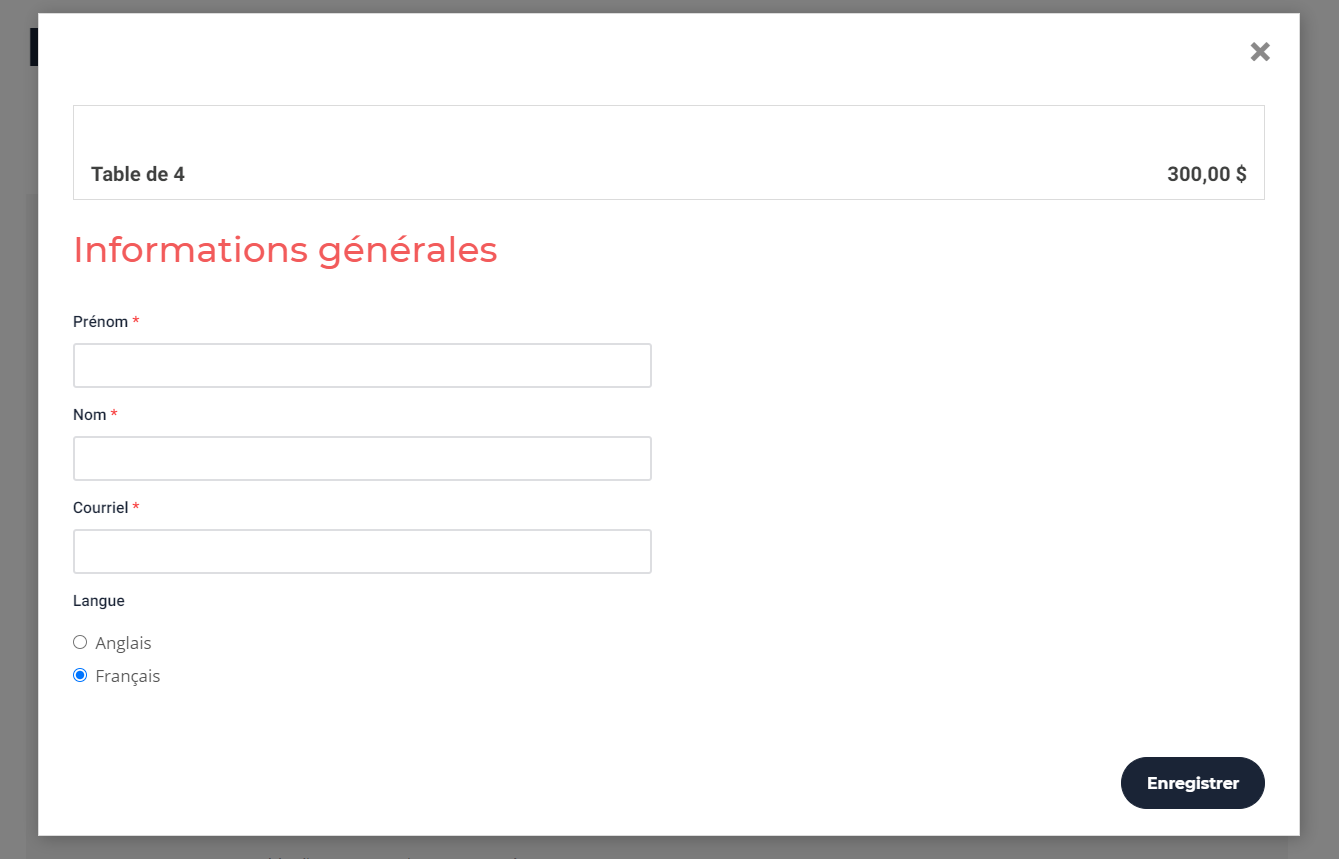Click the Prénom text field

[x=362, y=366]
